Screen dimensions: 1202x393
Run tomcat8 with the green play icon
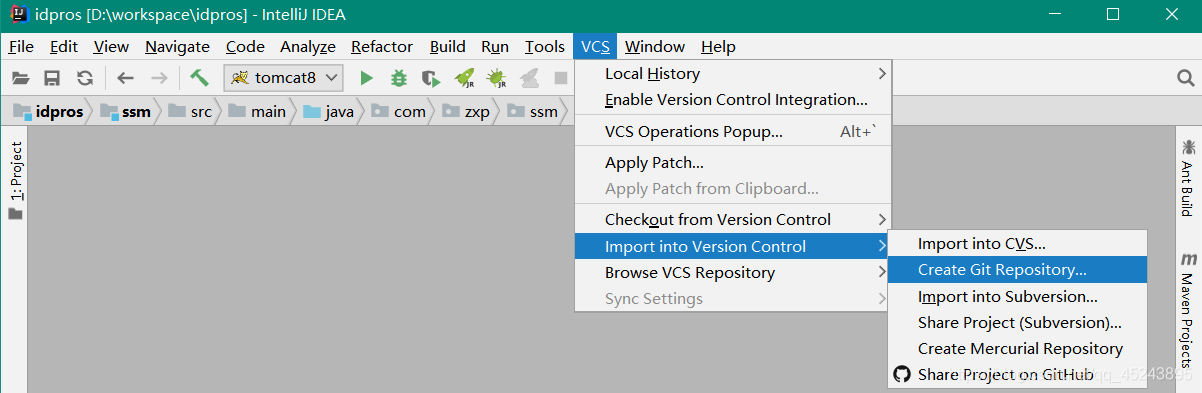pos(367,78)
